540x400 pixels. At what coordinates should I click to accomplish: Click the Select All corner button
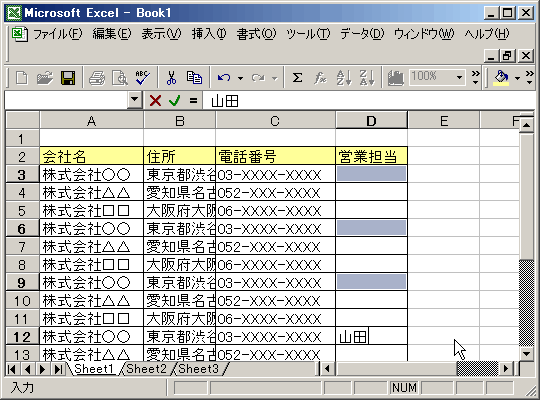[22, 121]
